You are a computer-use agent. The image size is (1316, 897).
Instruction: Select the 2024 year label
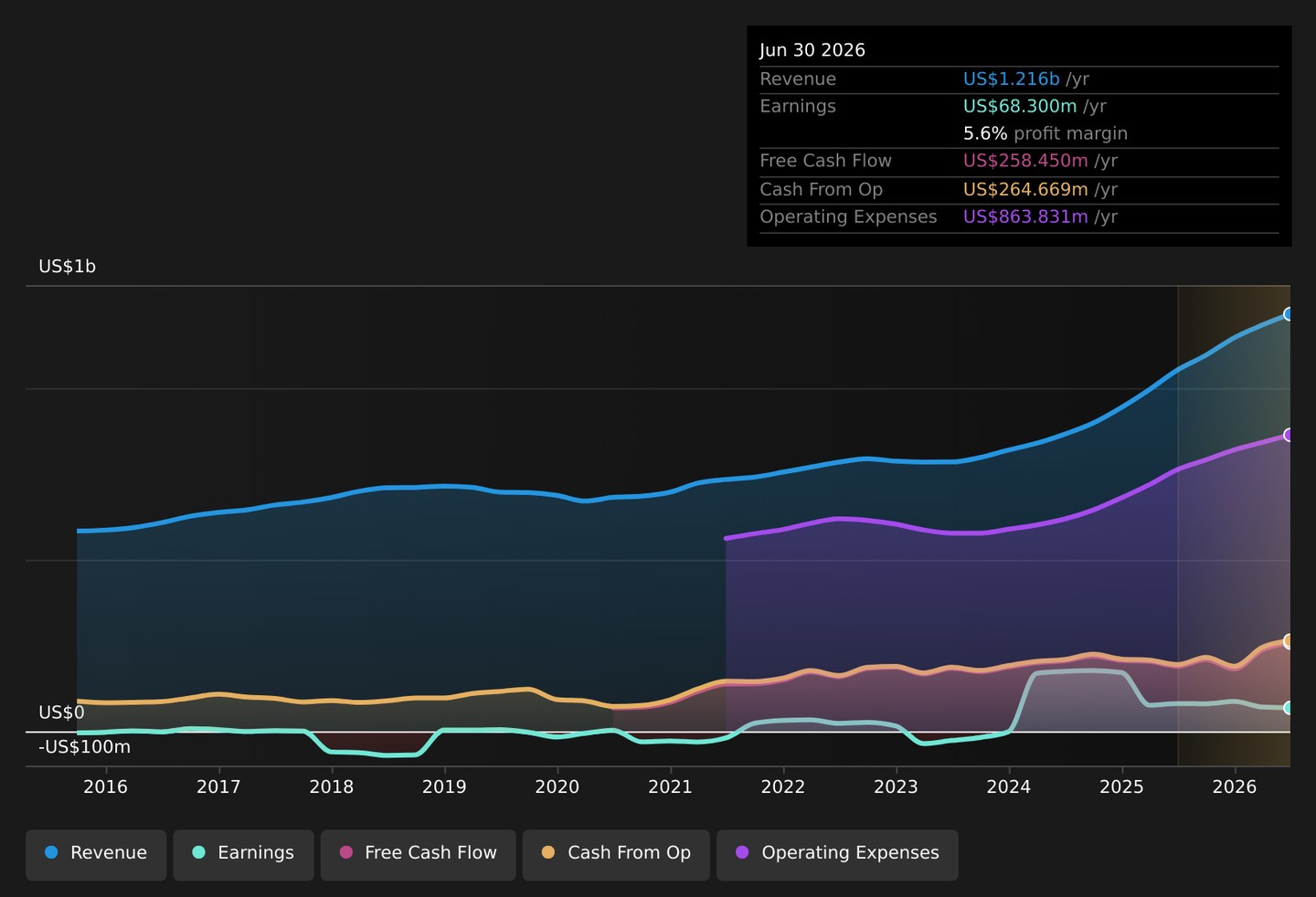[x=1009, y=787]
